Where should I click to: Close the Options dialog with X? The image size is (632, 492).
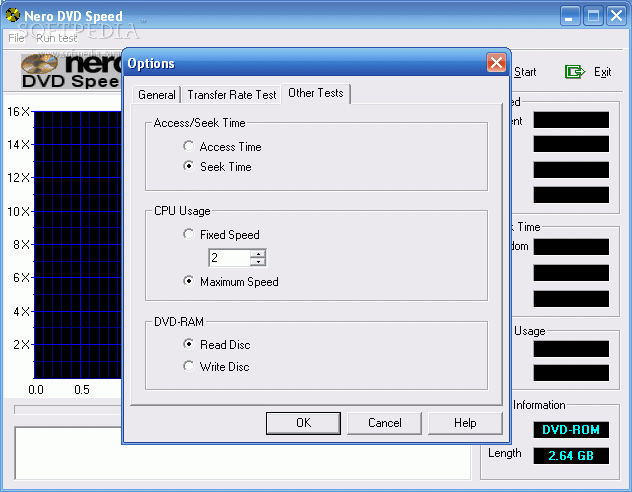point(496,63)
